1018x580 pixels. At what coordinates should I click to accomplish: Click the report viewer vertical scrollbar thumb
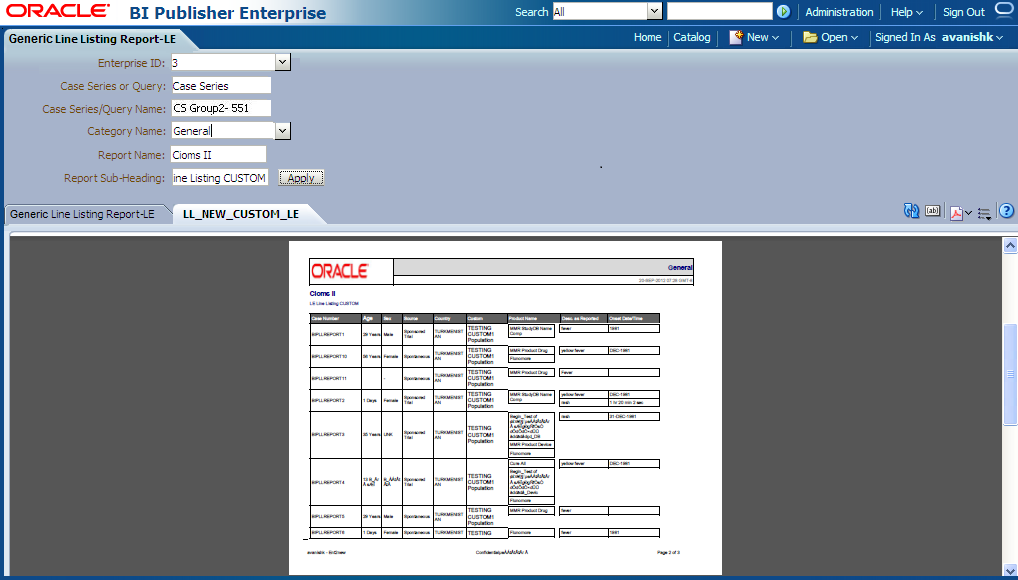click(x=1010, y=374)
